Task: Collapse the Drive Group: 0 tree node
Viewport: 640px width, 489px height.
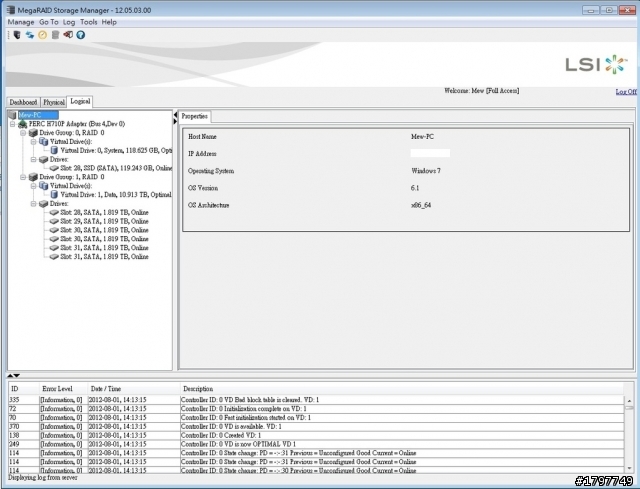Action: point(23,133)
